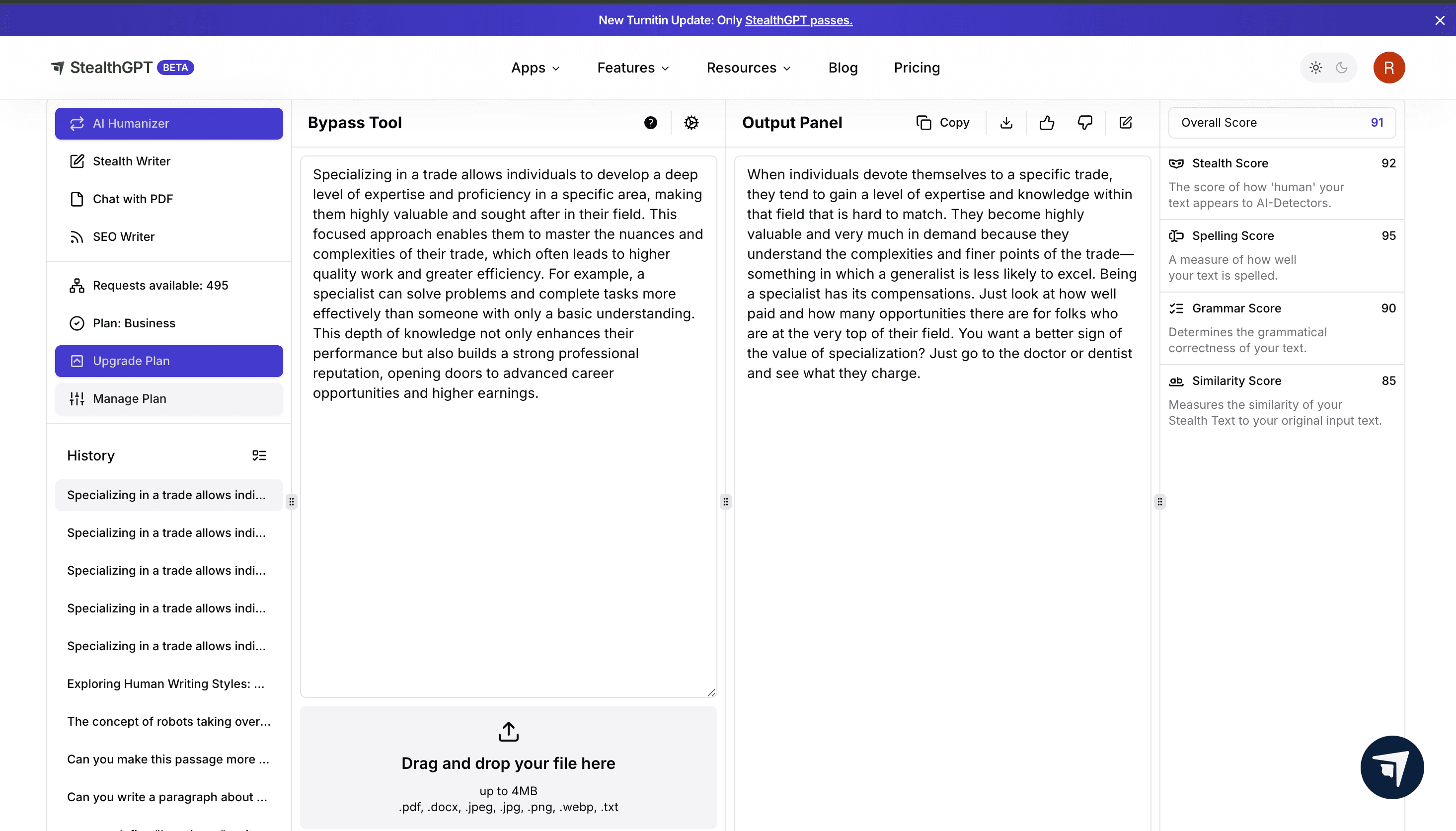
Task: Select Chat with PDF in sidebar
Action: 133,199
